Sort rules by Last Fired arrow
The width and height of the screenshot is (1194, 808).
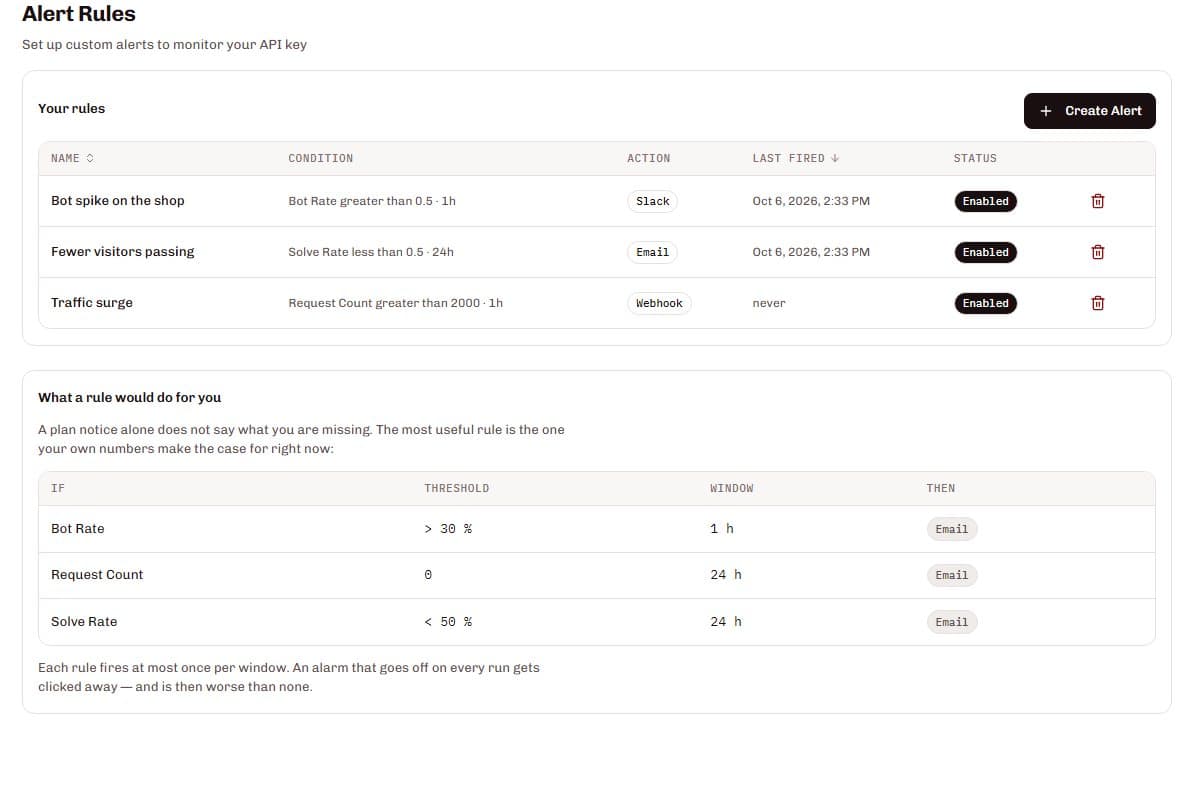[x=835, y=158]
